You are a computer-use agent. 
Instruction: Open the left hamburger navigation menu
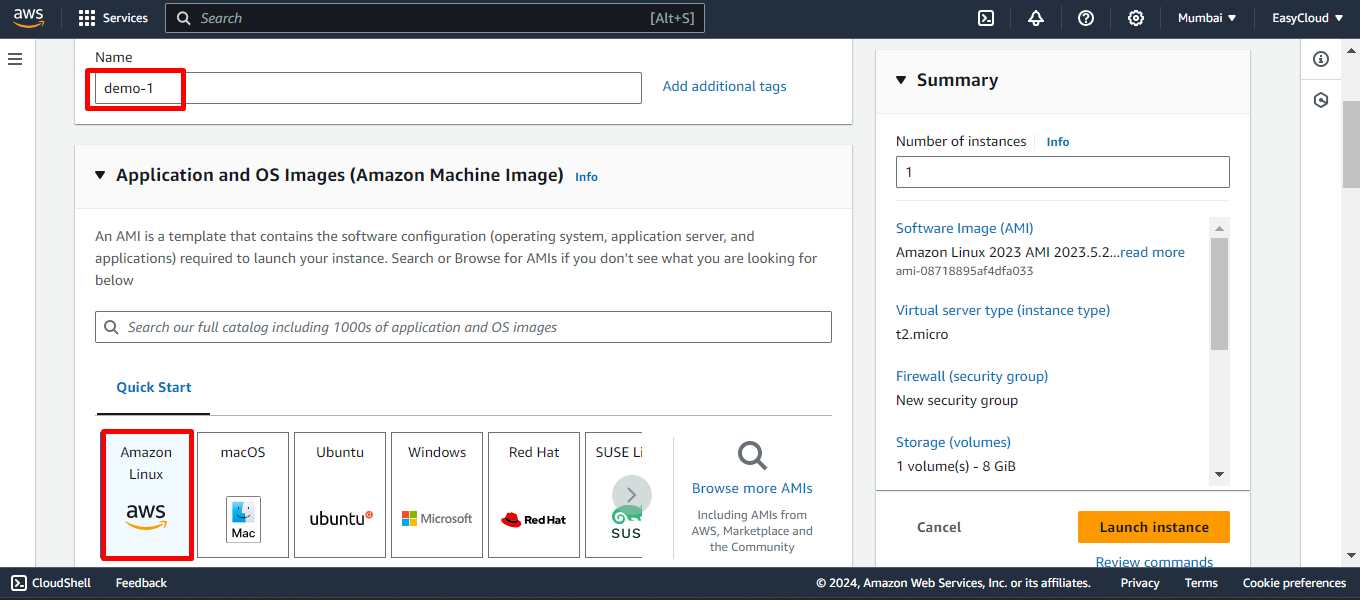15,59
